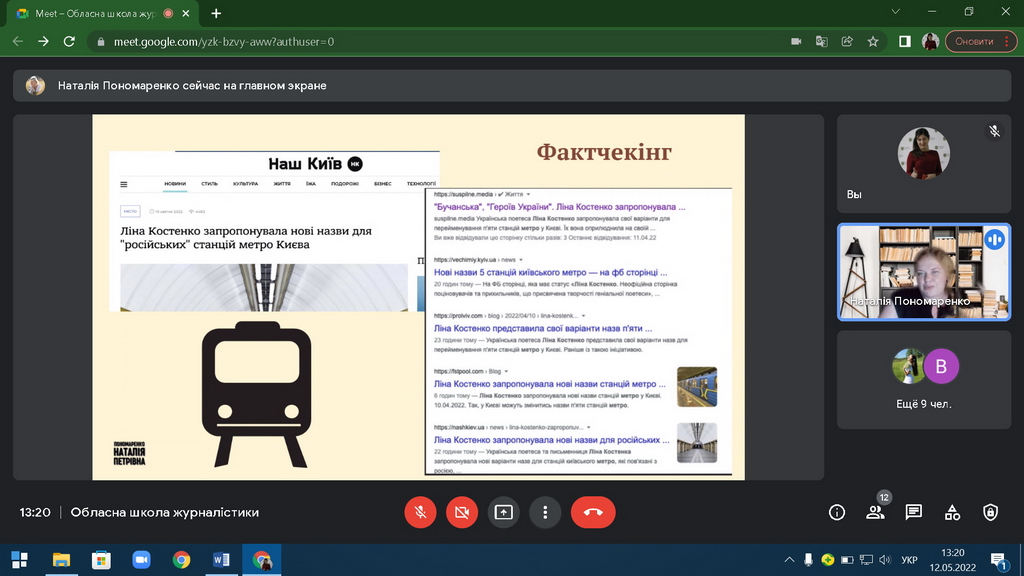Expand the tab search dropdown
The width and height of the screenshot is (1024, 576).
coord(895,12)
